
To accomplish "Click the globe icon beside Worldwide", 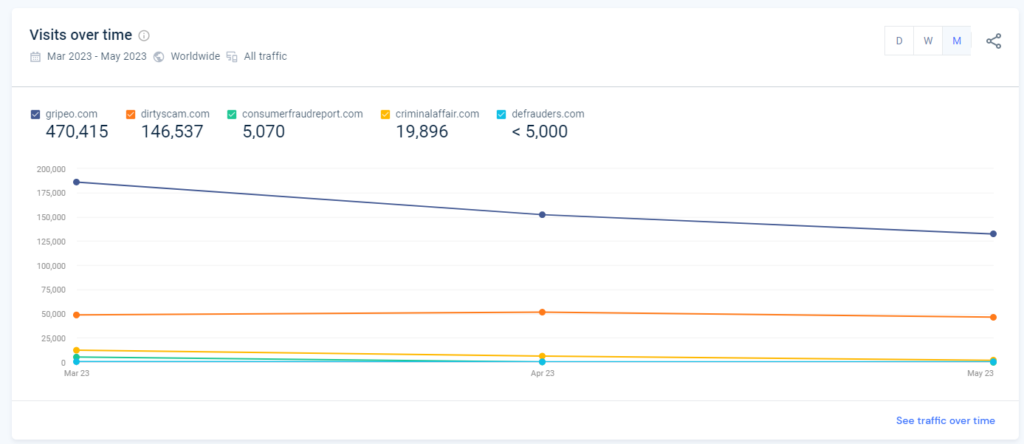I will pos(159,56).
